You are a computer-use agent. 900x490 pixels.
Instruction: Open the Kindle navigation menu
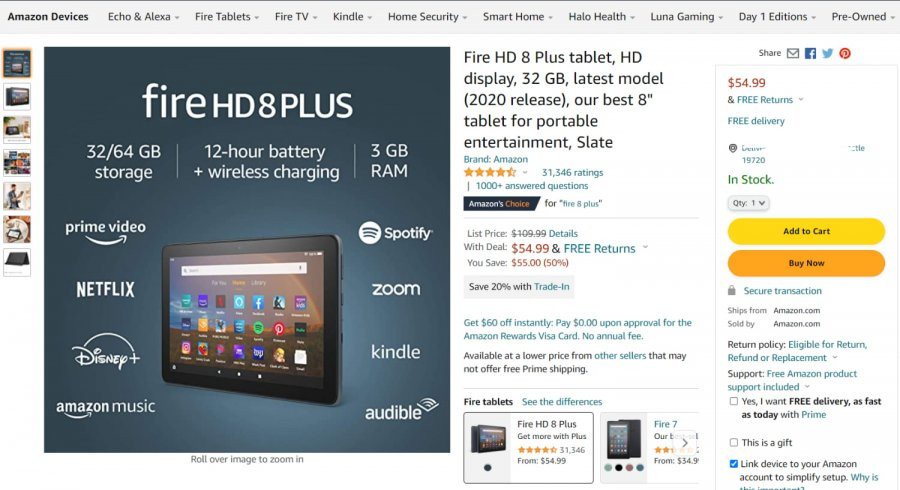(x=352, y=17)
